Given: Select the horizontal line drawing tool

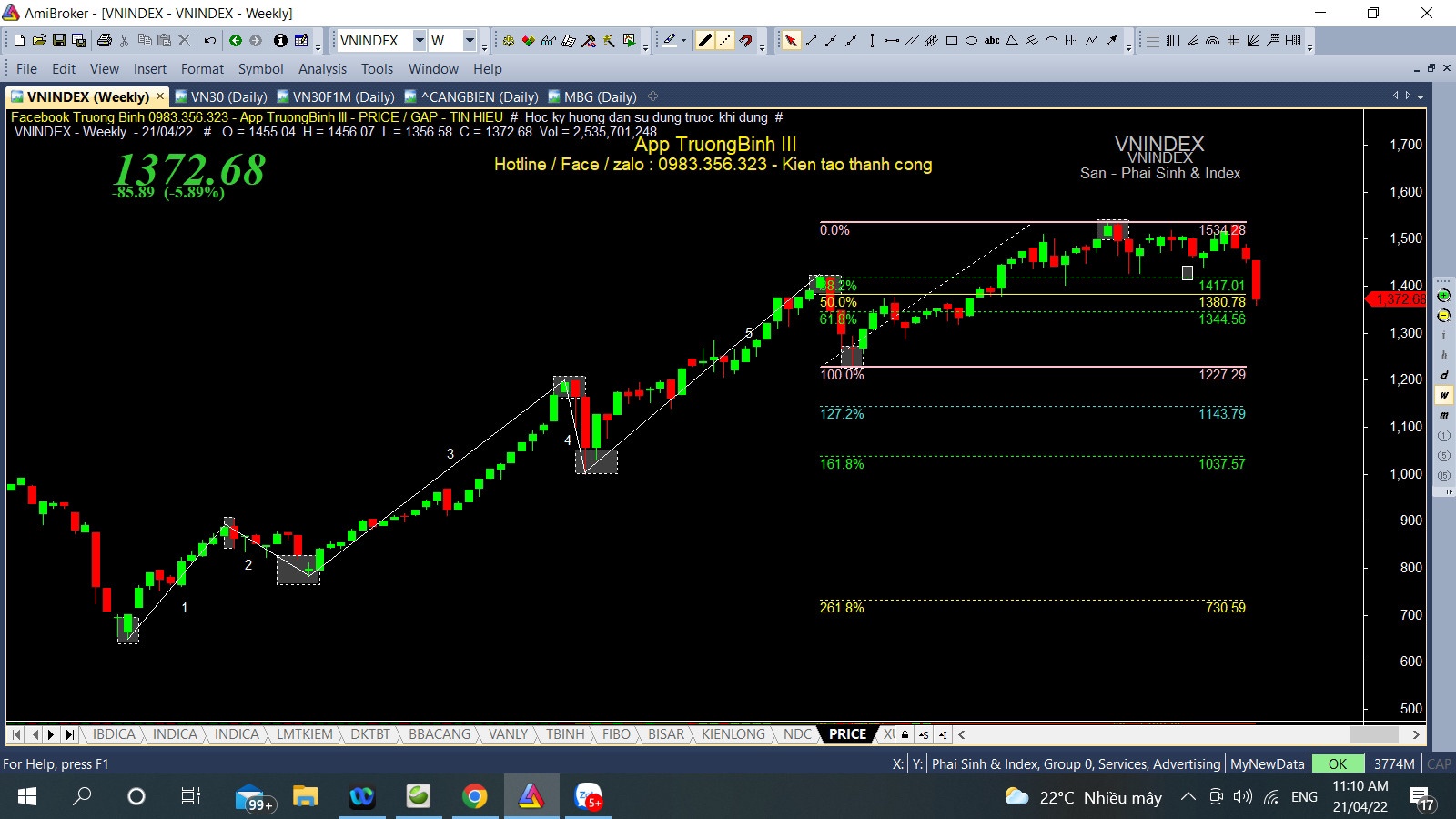Looking at the screenshot, I should click(892, 40).
